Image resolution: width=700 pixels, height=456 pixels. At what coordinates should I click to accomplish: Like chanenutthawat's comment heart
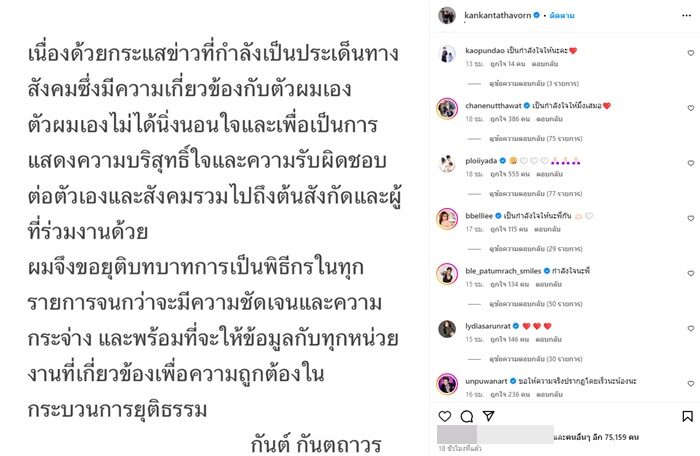pyautogui.click(x=691, y=108)
